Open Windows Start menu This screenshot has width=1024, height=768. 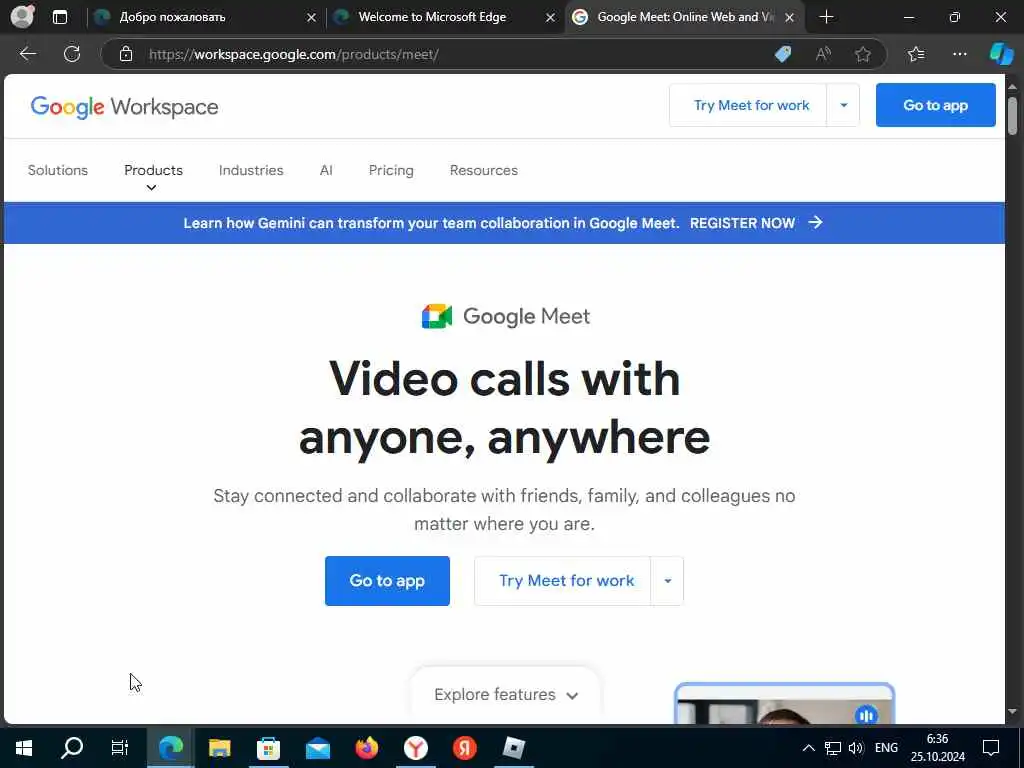[24, 748]
